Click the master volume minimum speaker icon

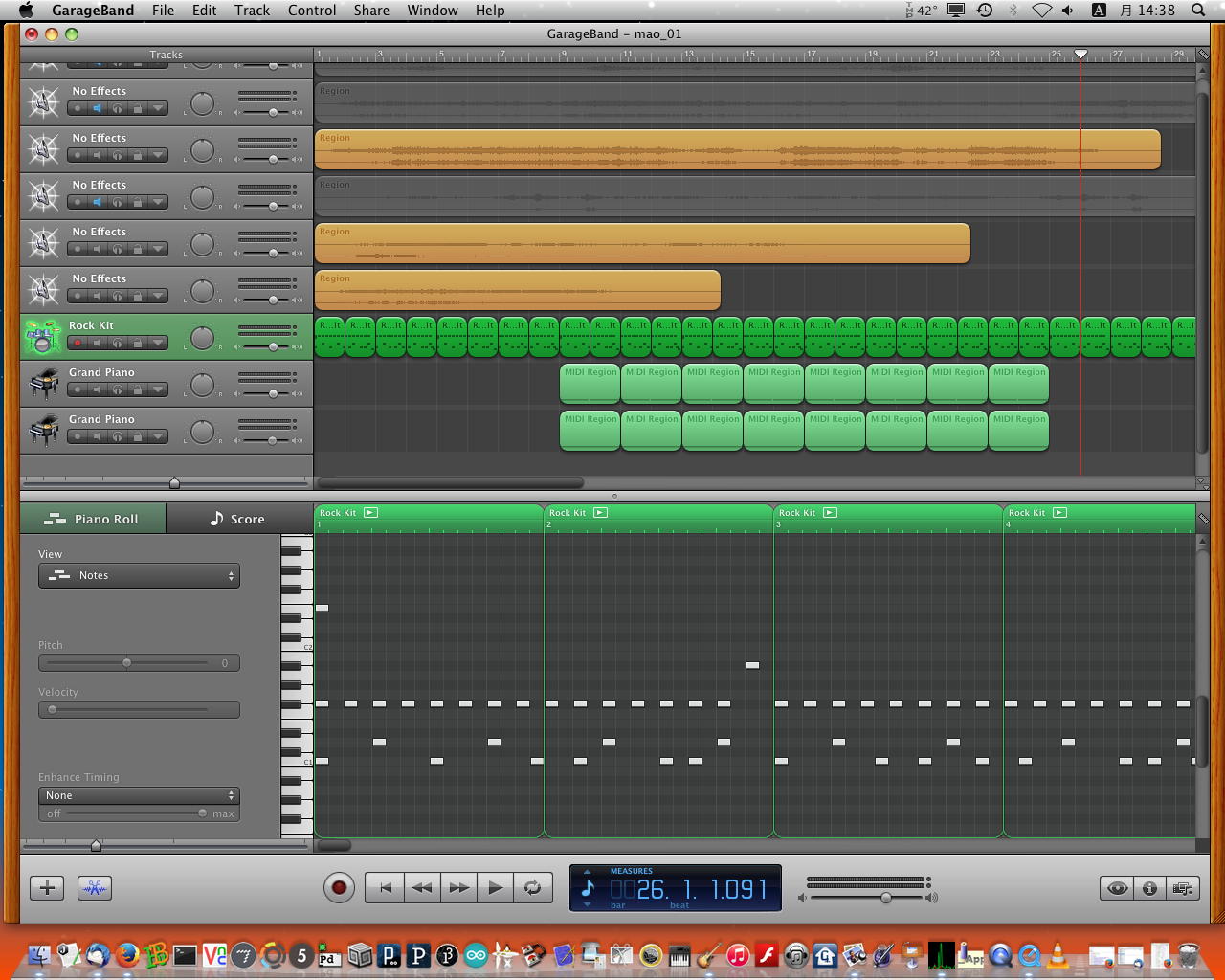pyautogui.click(x=803, y=898)
